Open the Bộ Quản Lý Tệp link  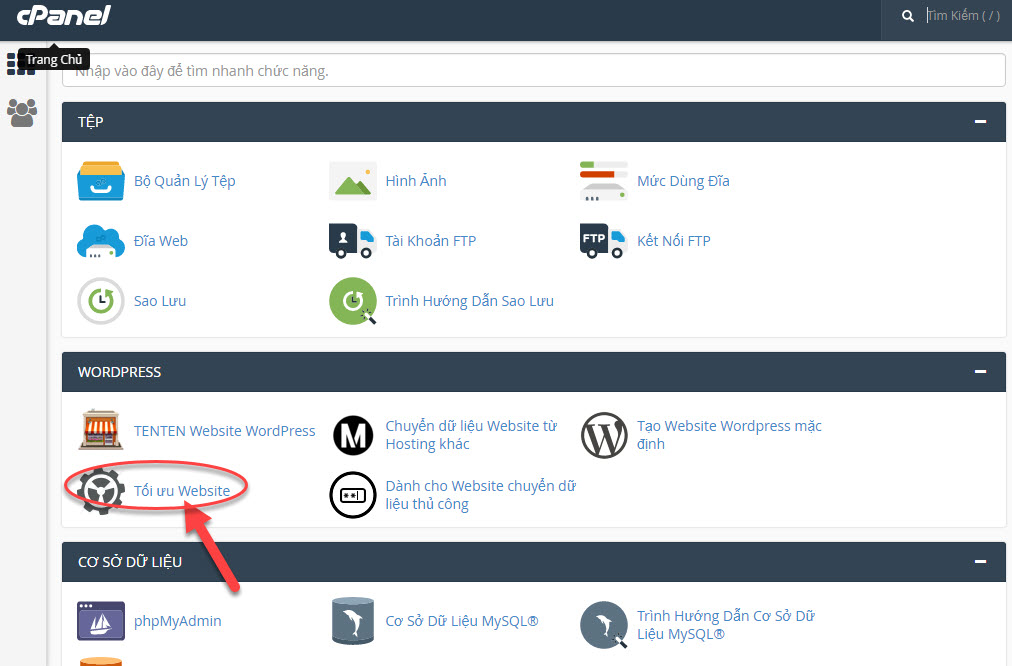coord(185,181)
